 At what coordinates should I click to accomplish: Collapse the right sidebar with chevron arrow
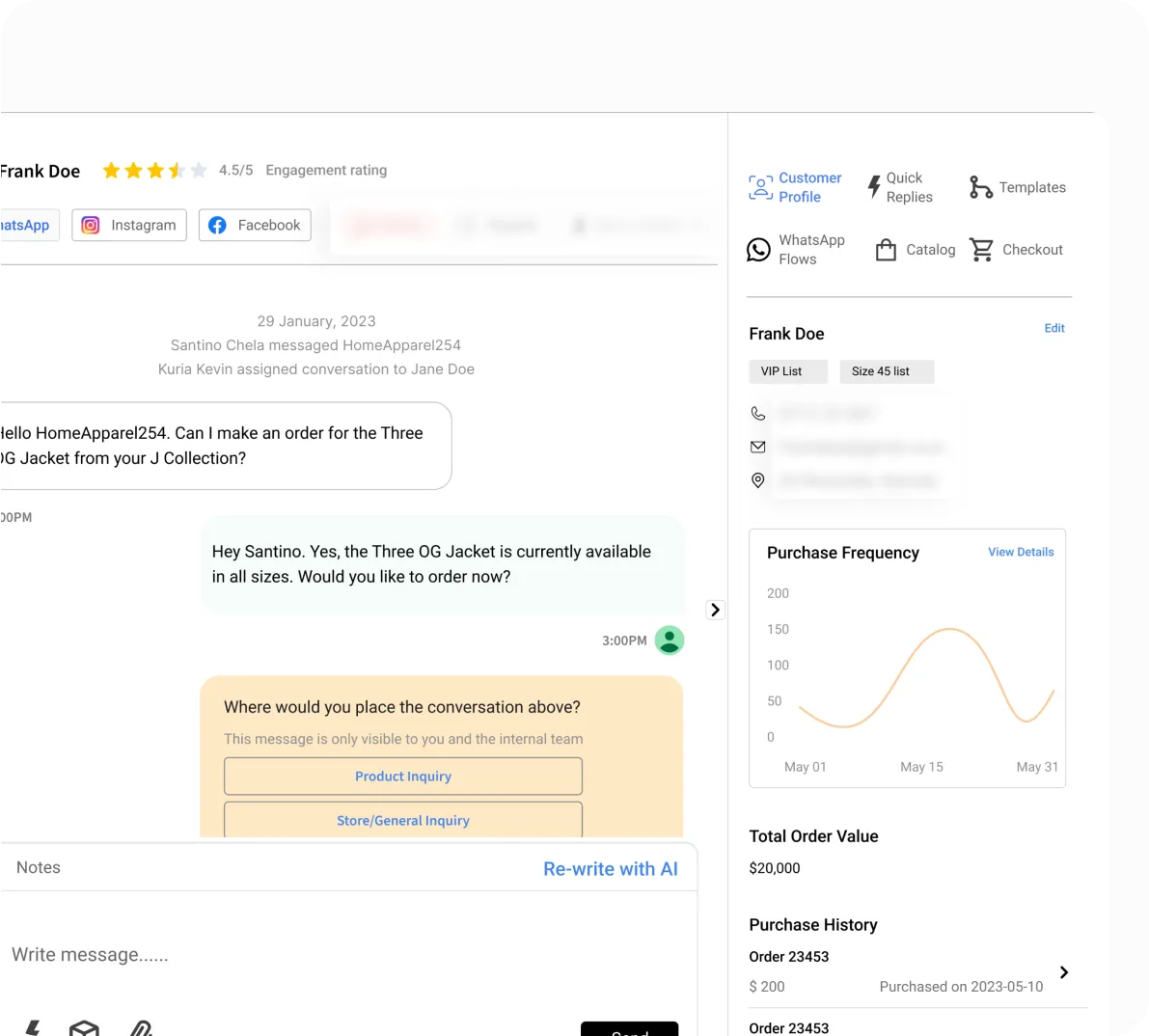point(715,610)
